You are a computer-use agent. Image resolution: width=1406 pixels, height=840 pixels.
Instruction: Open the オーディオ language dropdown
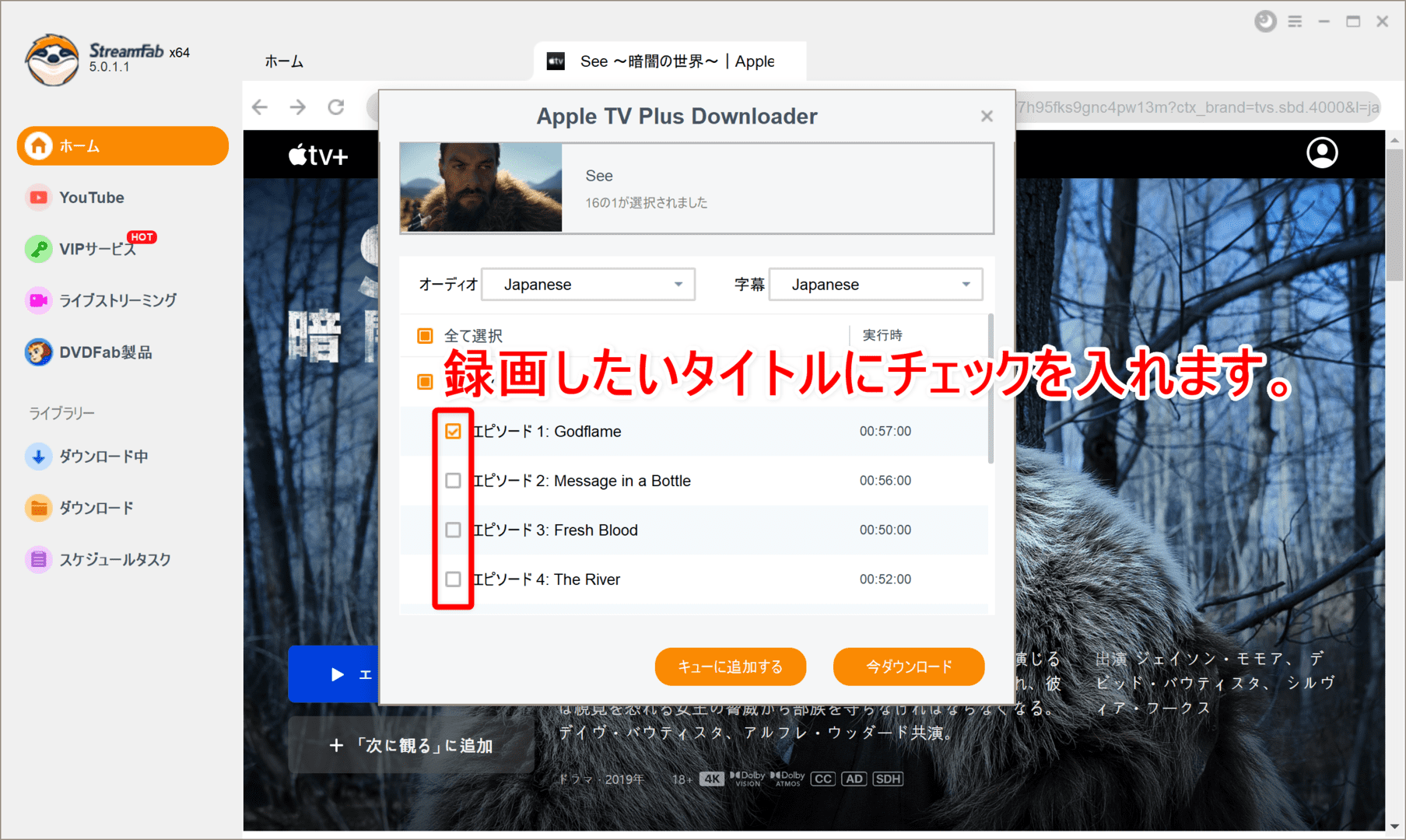[588, 284]
